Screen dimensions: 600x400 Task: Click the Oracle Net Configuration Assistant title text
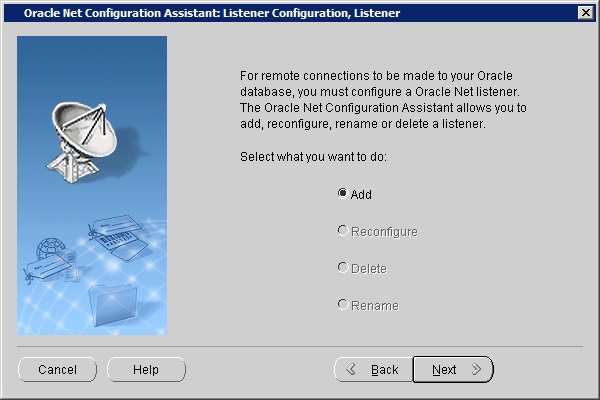(212, 13)
